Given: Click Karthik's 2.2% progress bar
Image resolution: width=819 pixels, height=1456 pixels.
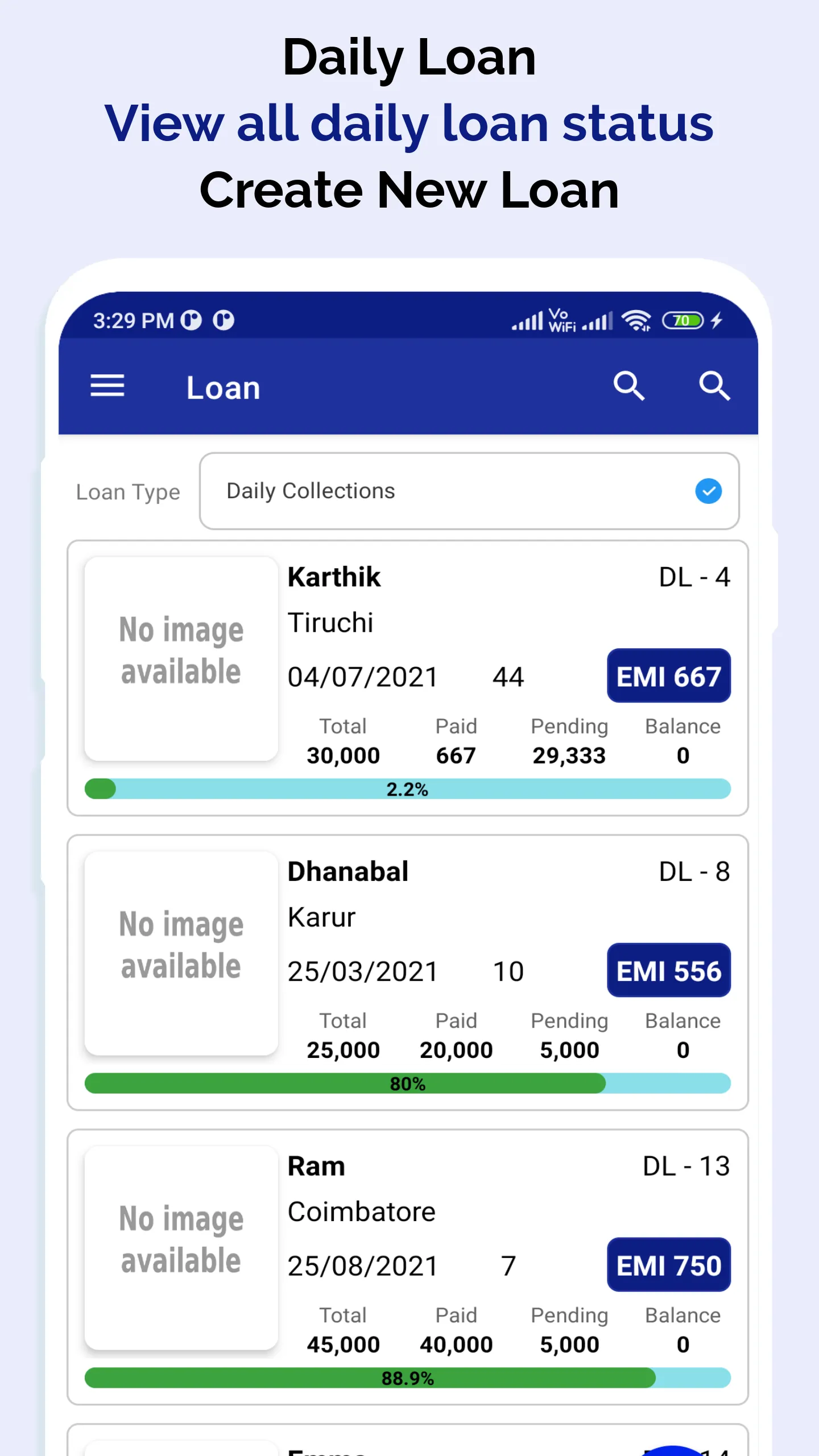Looking at the screenshot, I should click(407, 789).
